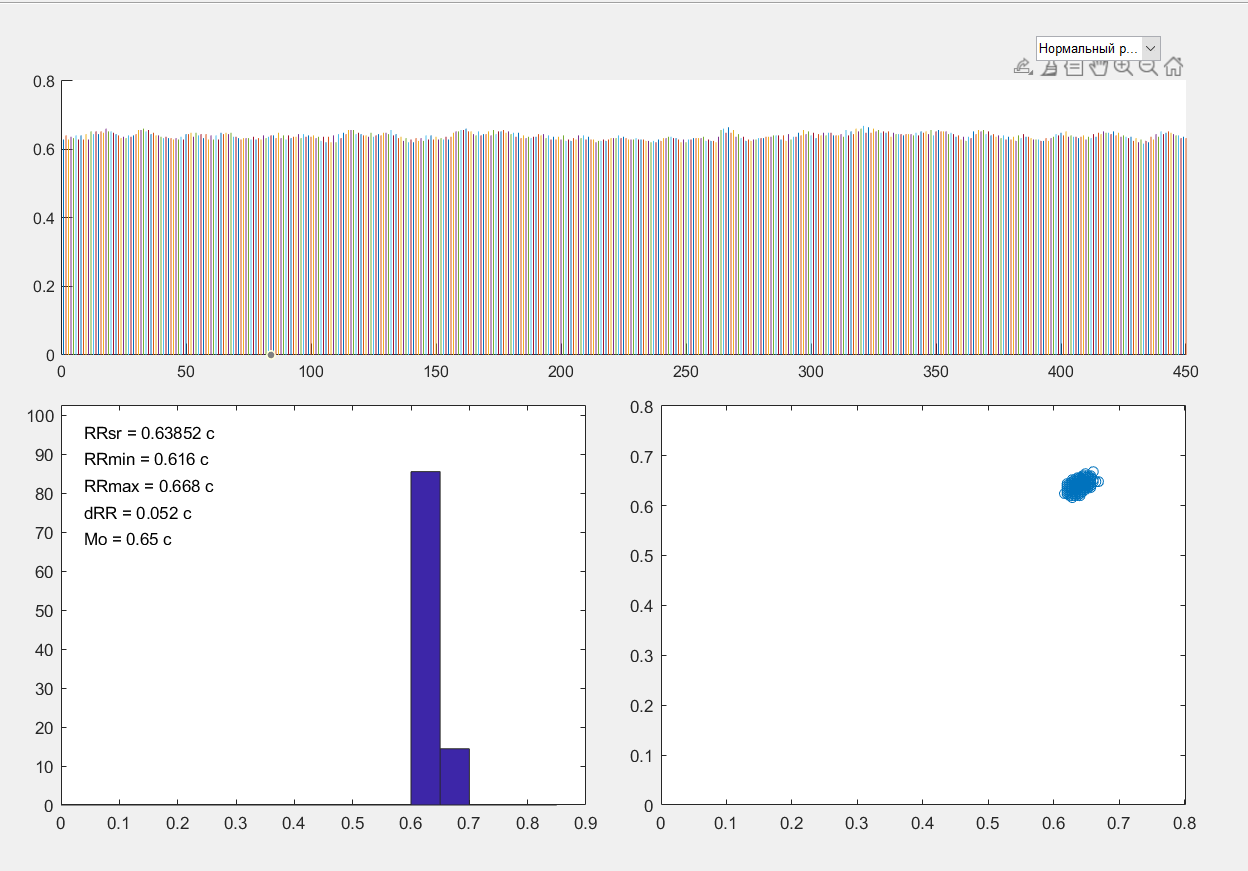
Task: Open the 'Нормальный р...' dropdown
Action: coord(1098,48)
